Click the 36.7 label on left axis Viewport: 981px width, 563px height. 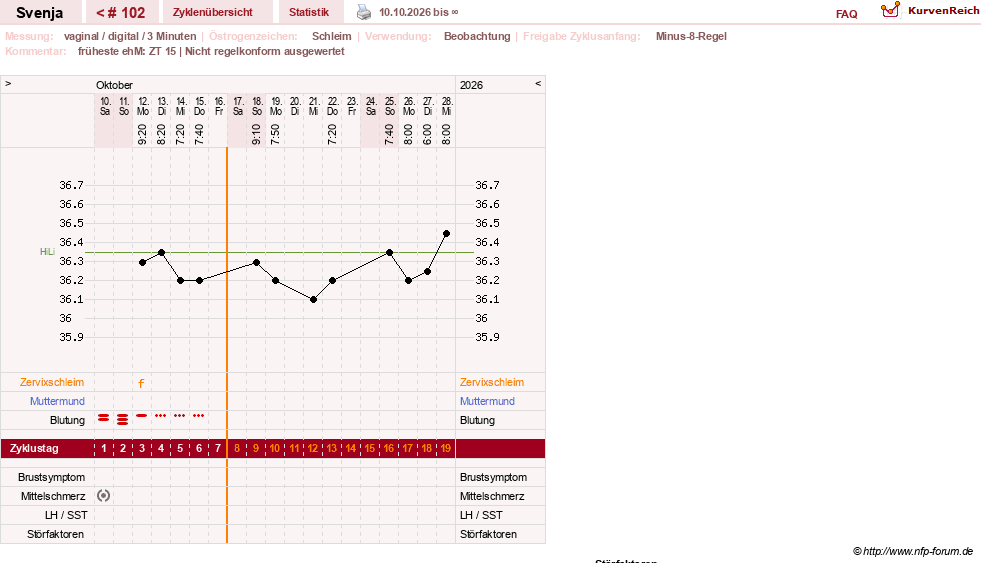pyautogui.click(x=71, y=185)
